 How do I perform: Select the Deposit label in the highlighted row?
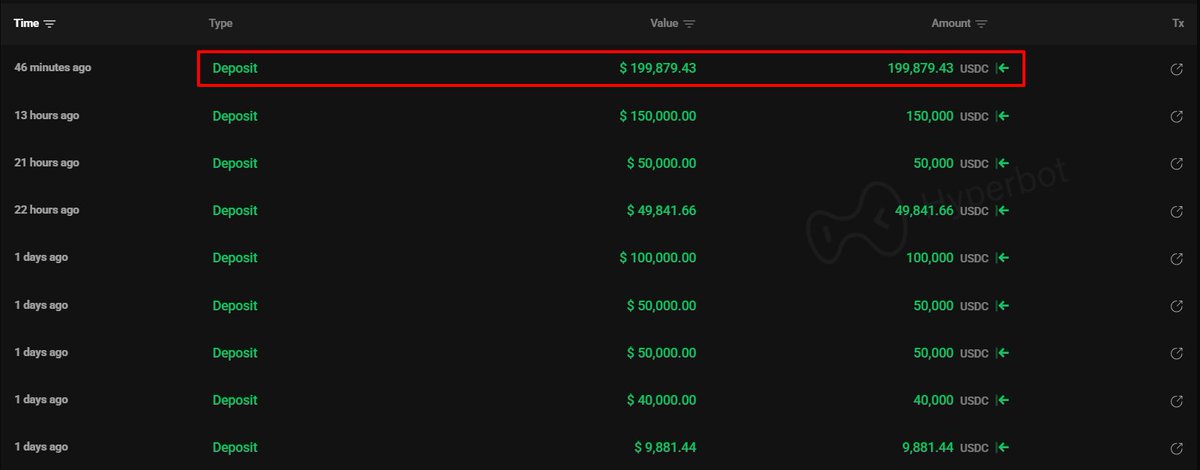pos(235,69)
